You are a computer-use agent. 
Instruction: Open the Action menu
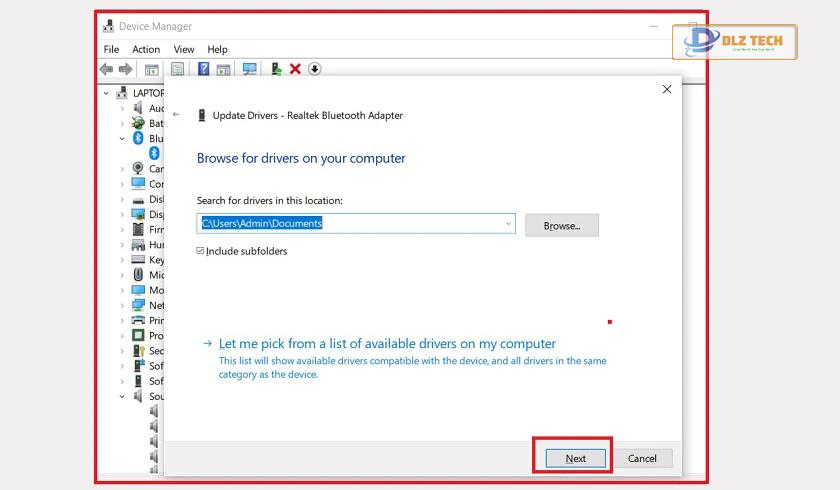(x=146, y=49)
